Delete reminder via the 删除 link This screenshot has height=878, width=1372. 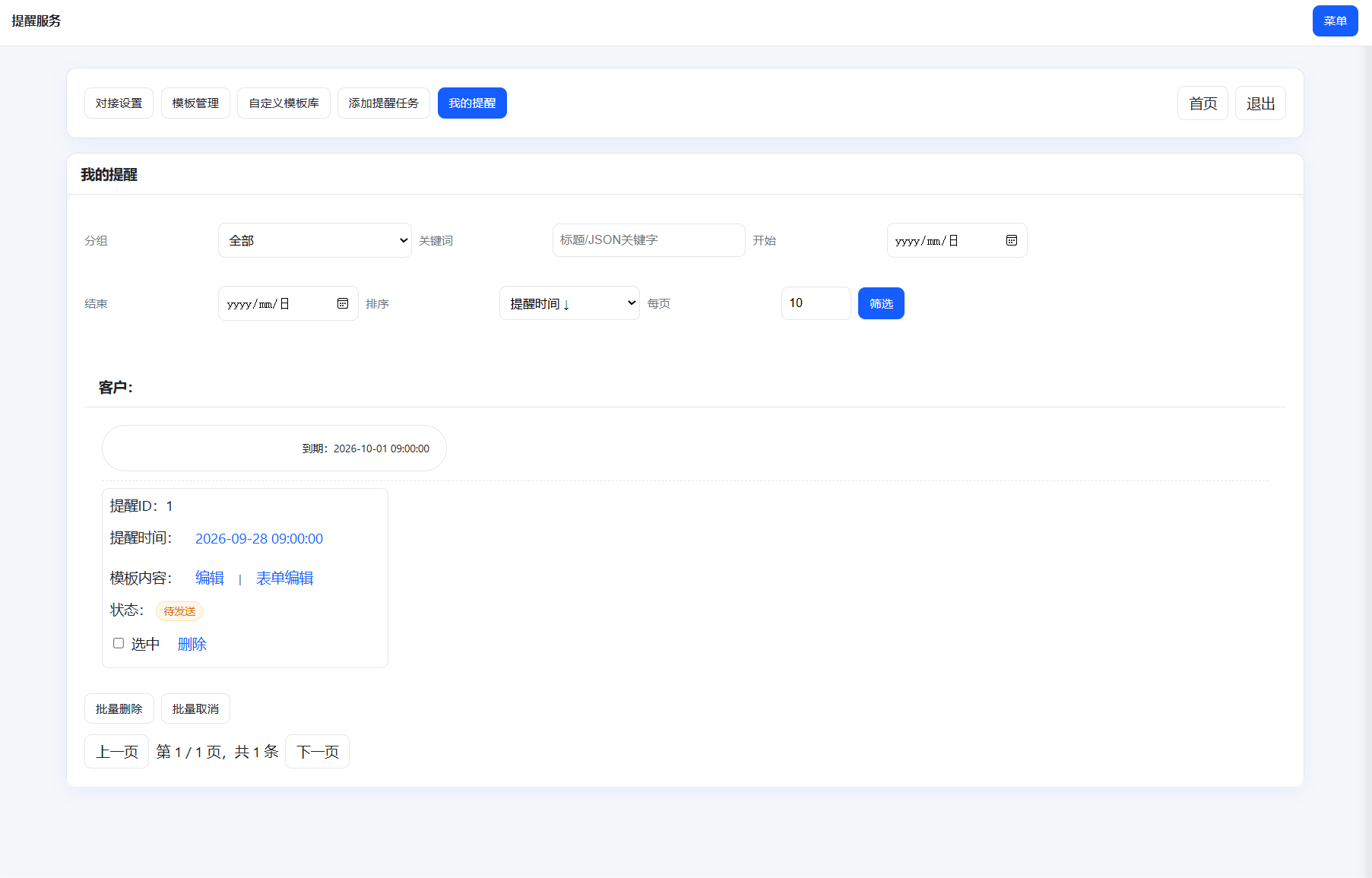(192, 644)
